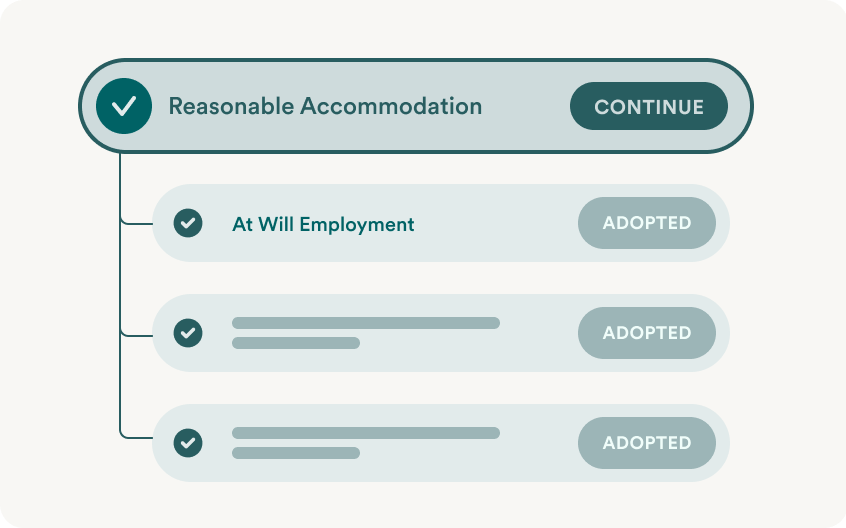Click ADOPTED in the last policy row
This screenshot has height=528, width=846.
click(647, 443)
